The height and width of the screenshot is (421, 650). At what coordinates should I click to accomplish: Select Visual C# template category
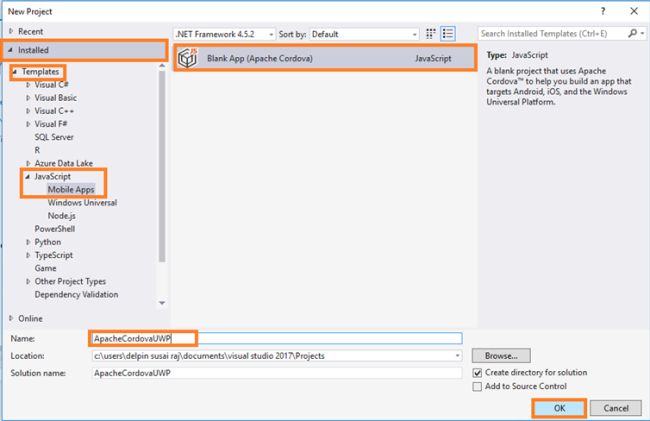[x=51, y=85]
